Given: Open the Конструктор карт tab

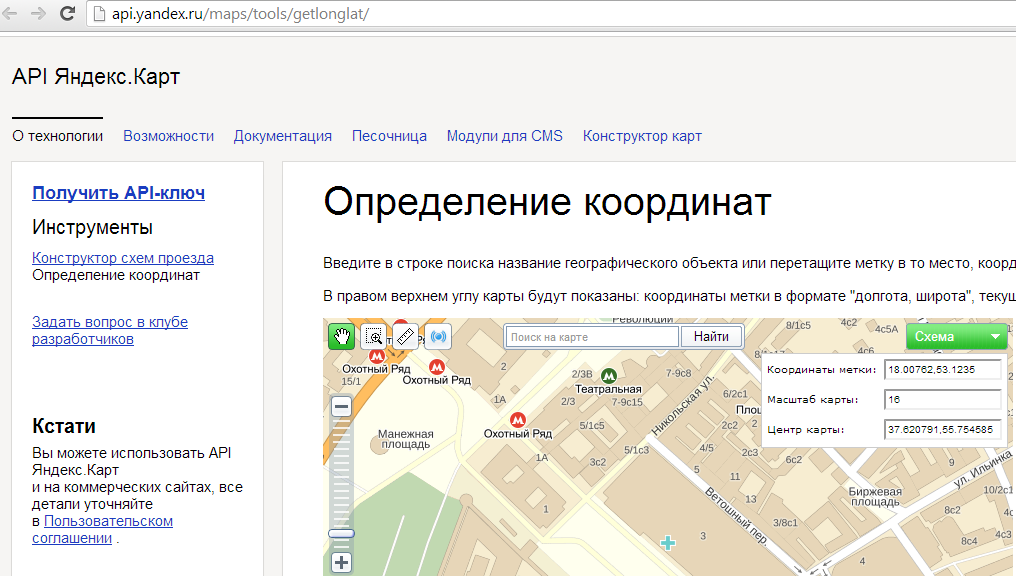Looking at the screenshot, I should [642, 136].
